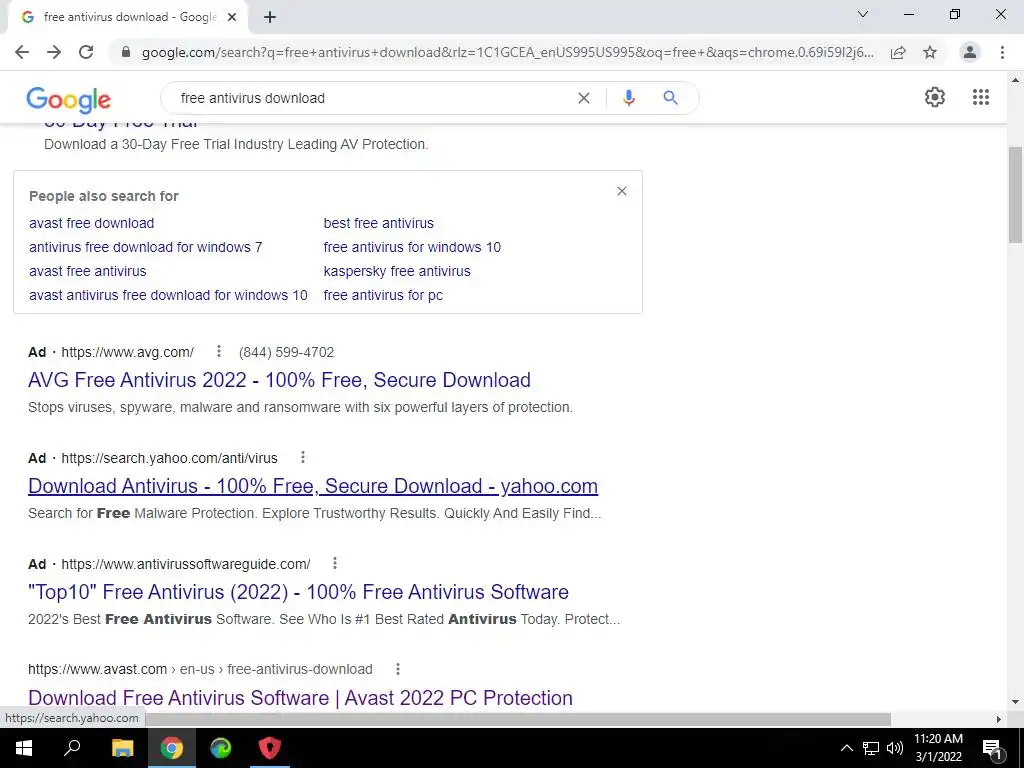Switch to Chrome in the taskbar
Image resolution: width=1024 pixels, height=768 pixels.
(172, 748)
